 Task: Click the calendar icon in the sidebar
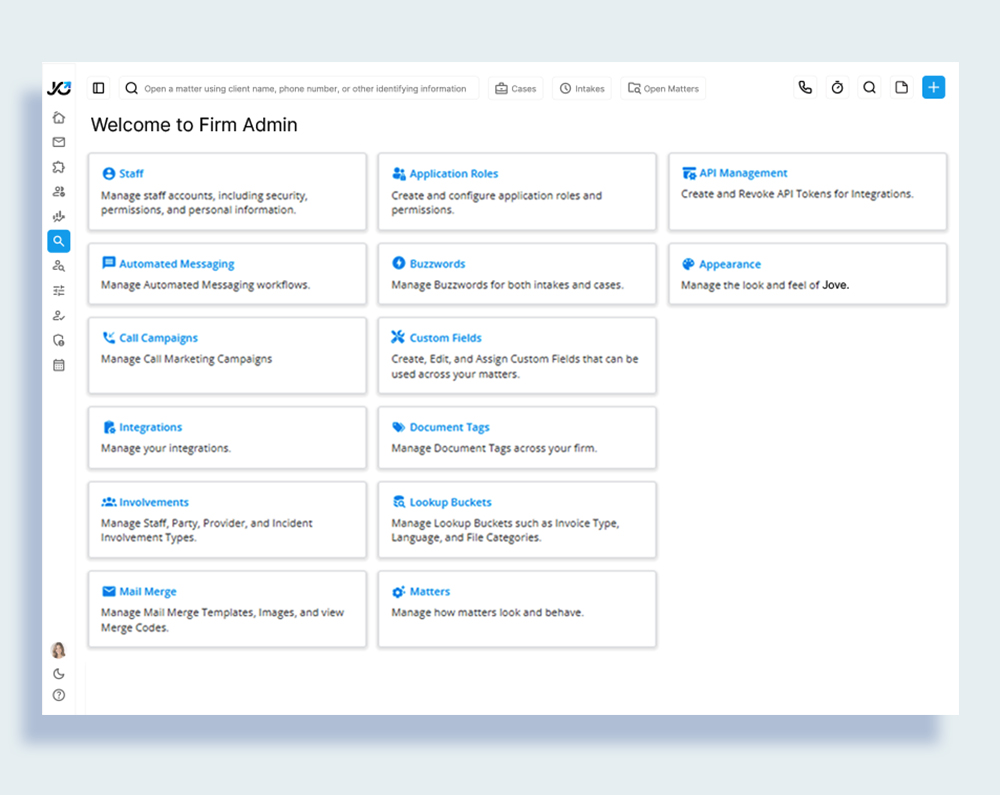point(59,365)
